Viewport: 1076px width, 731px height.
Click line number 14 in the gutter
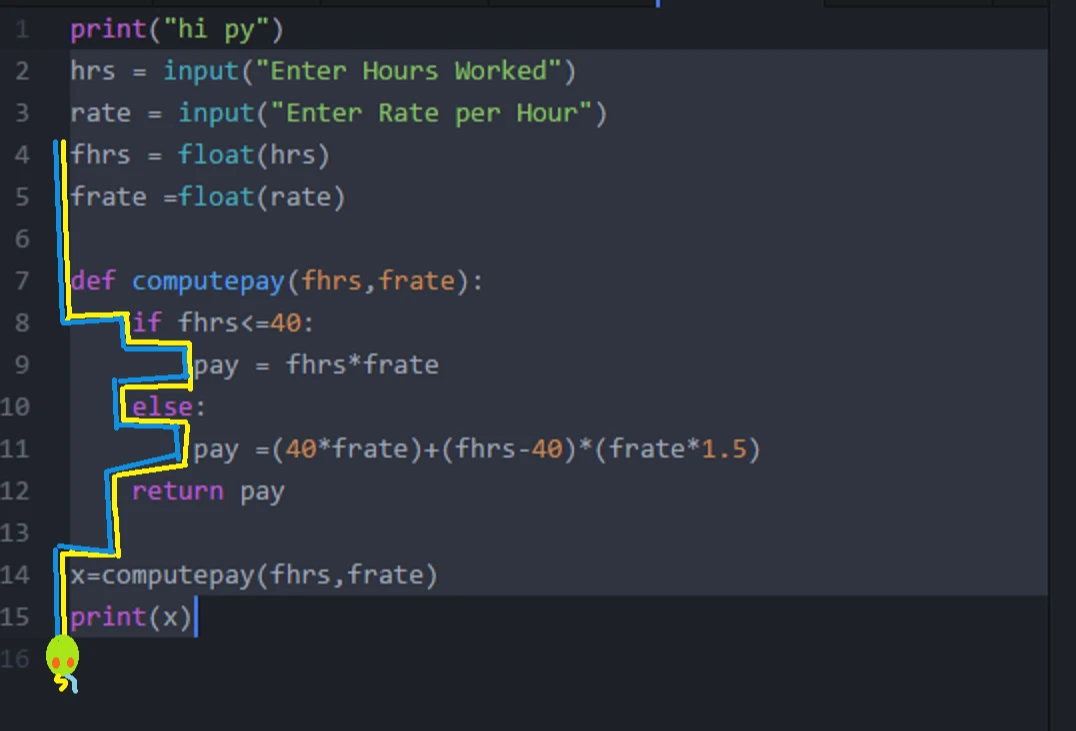[16, 575]
